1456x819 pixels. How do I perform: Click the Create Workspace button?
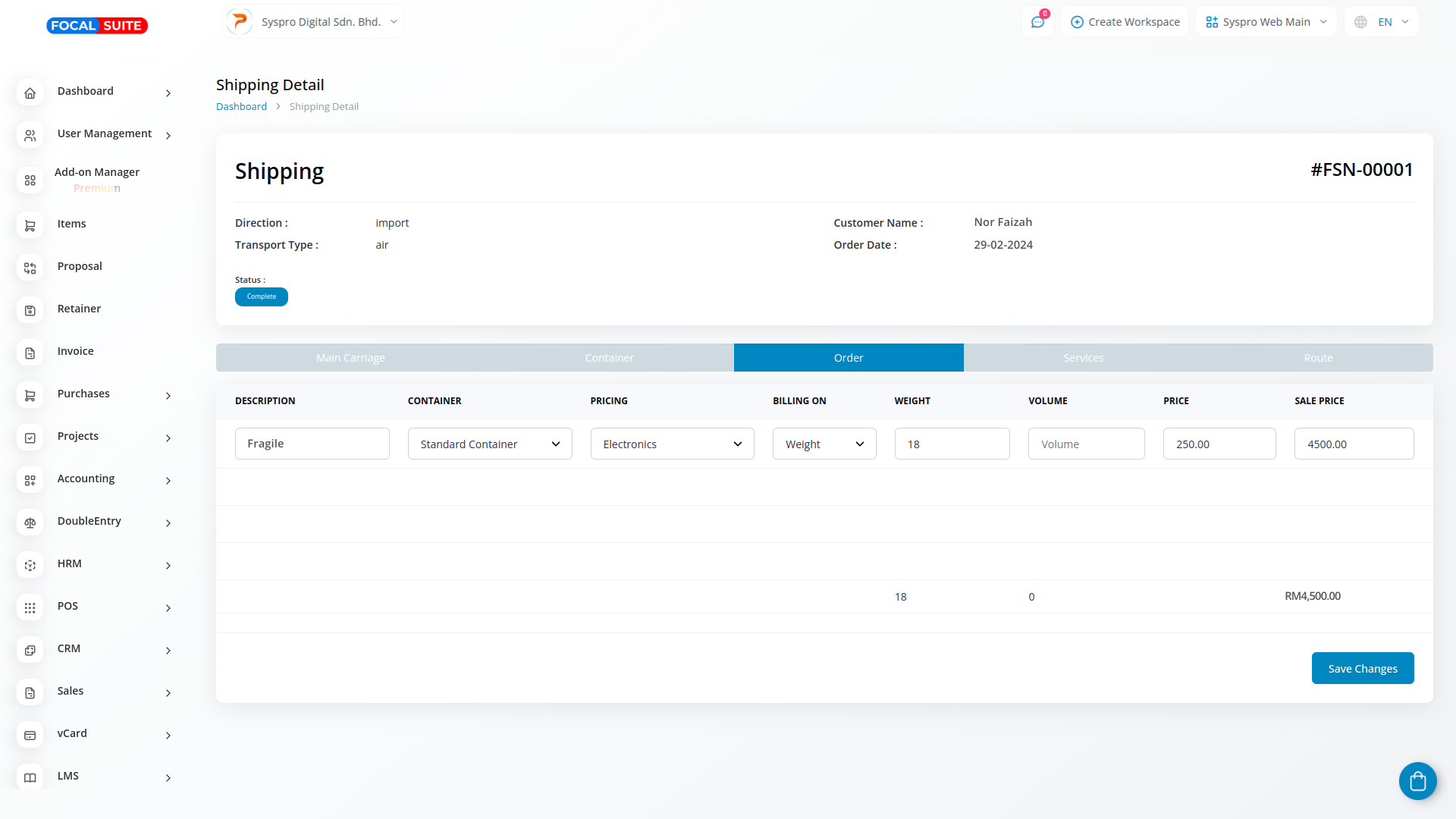[x=1125, y=22]
